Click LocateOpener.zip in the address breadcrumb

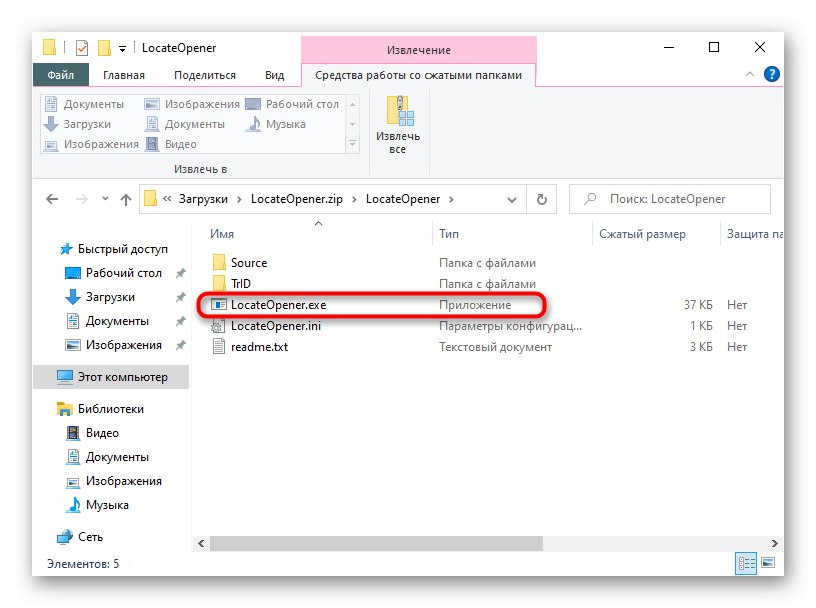click(297, 199)
